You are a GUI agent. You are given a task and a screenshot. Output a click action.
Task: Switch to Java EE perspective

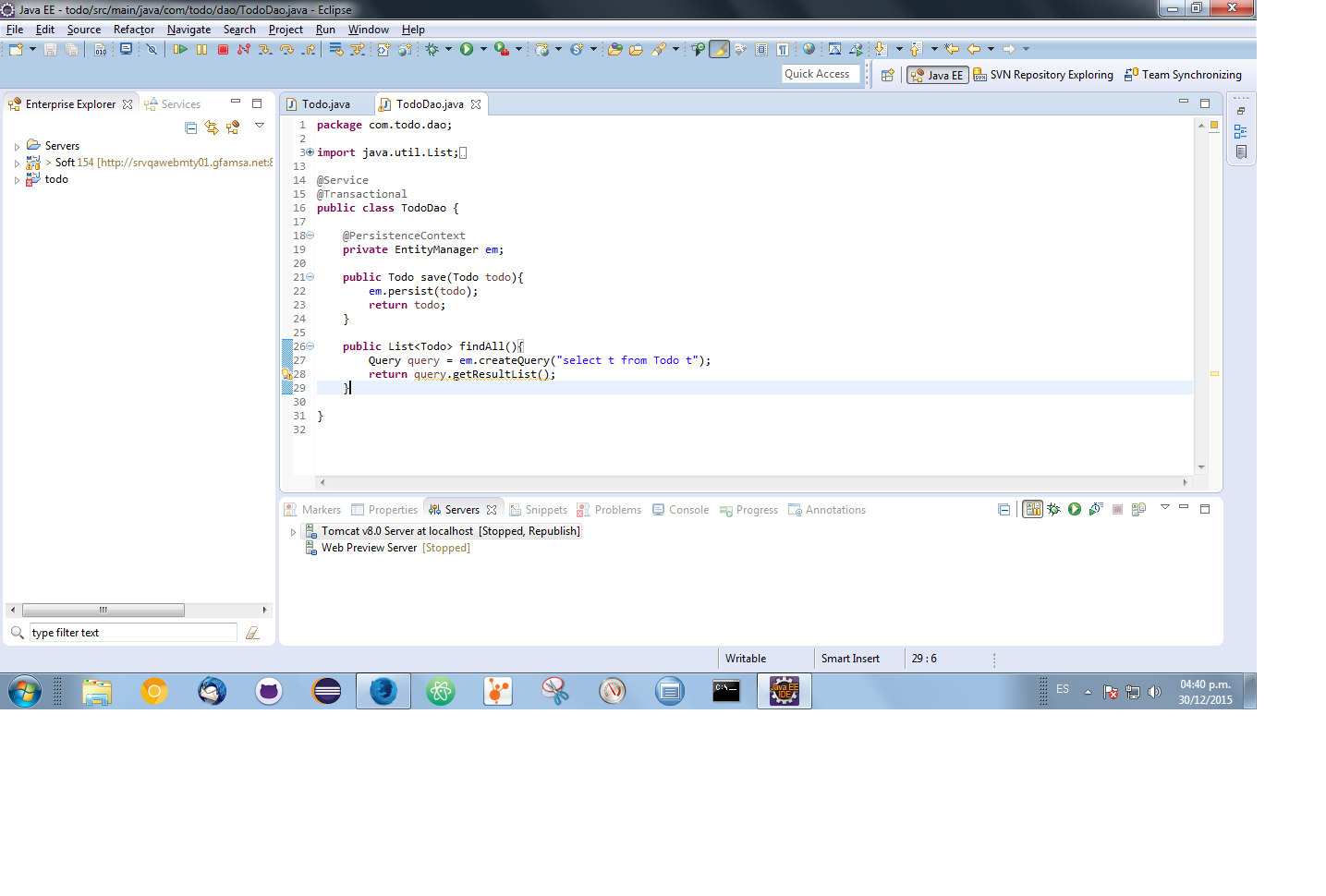(937, 75)
